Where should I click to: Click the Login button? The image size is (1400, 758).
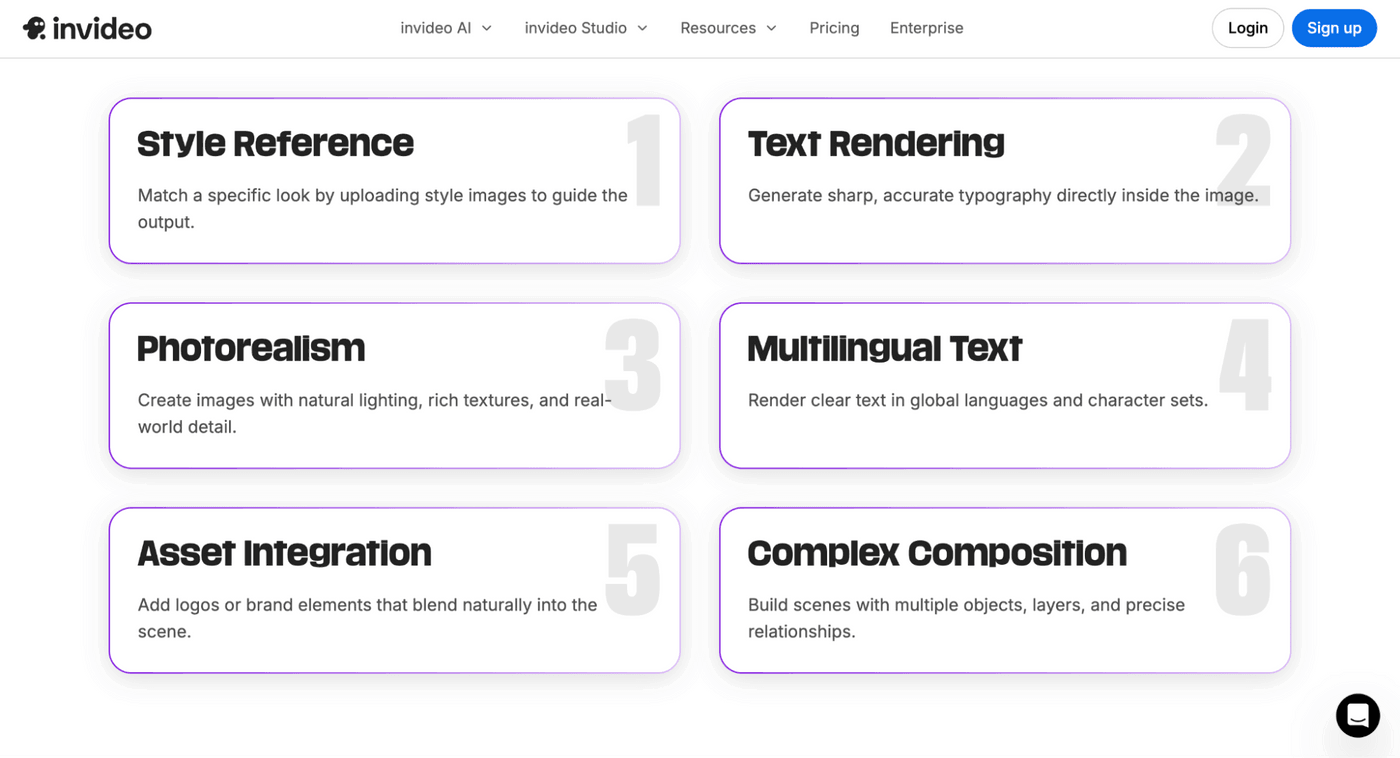click(1247, 28)
